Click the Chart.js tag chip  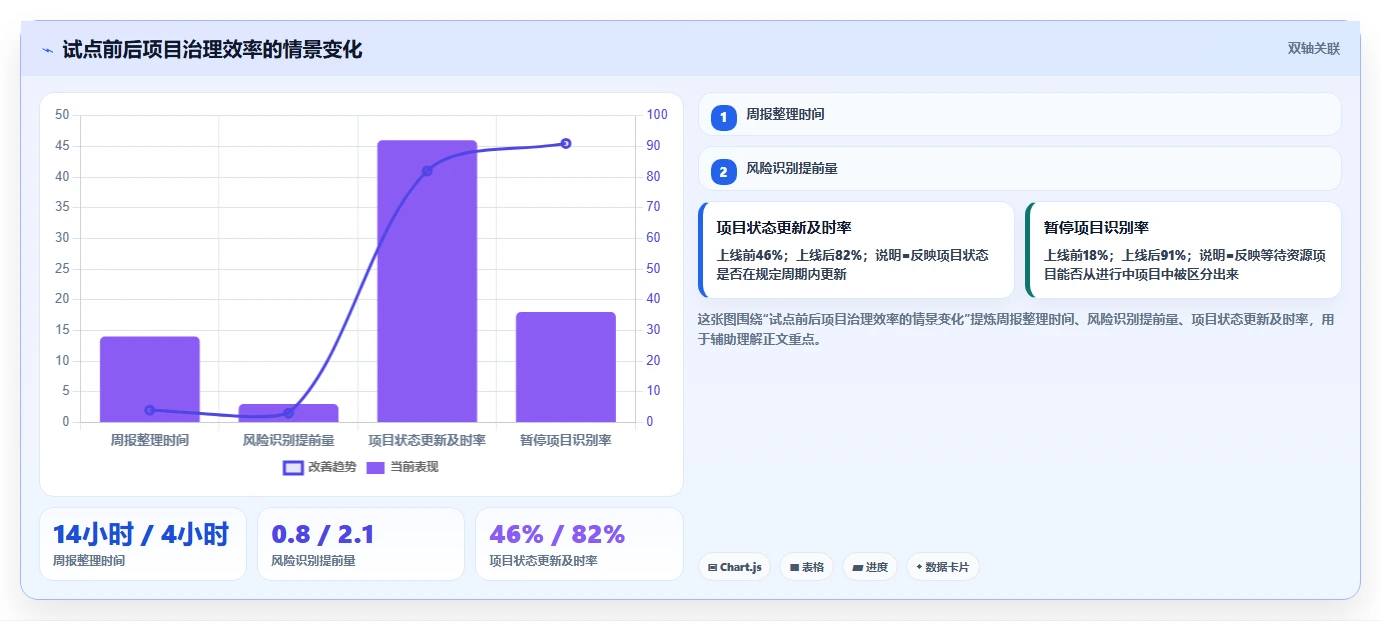point(734,567)
